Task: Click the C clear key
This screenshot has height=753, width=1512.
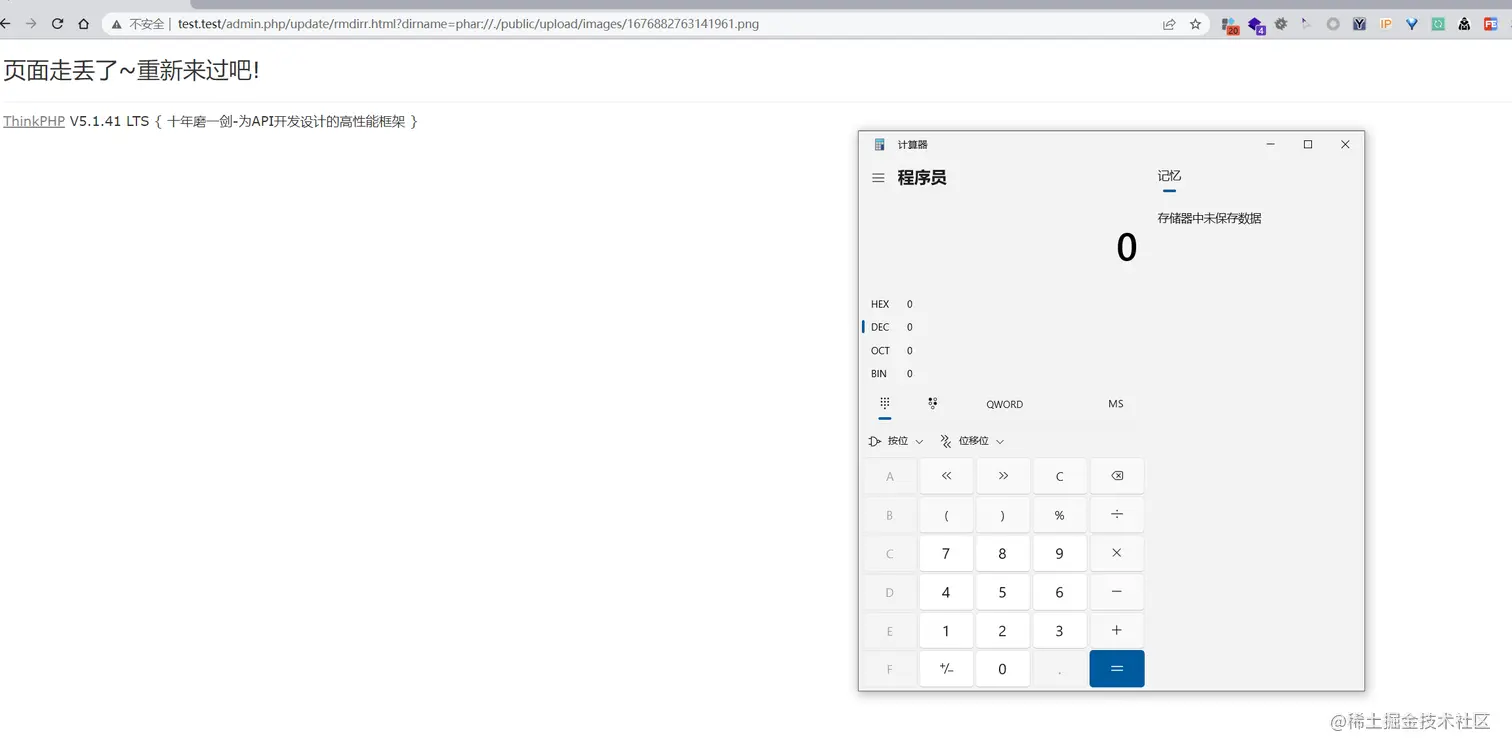Action: pyautogui.click(x=1060, y=476)
